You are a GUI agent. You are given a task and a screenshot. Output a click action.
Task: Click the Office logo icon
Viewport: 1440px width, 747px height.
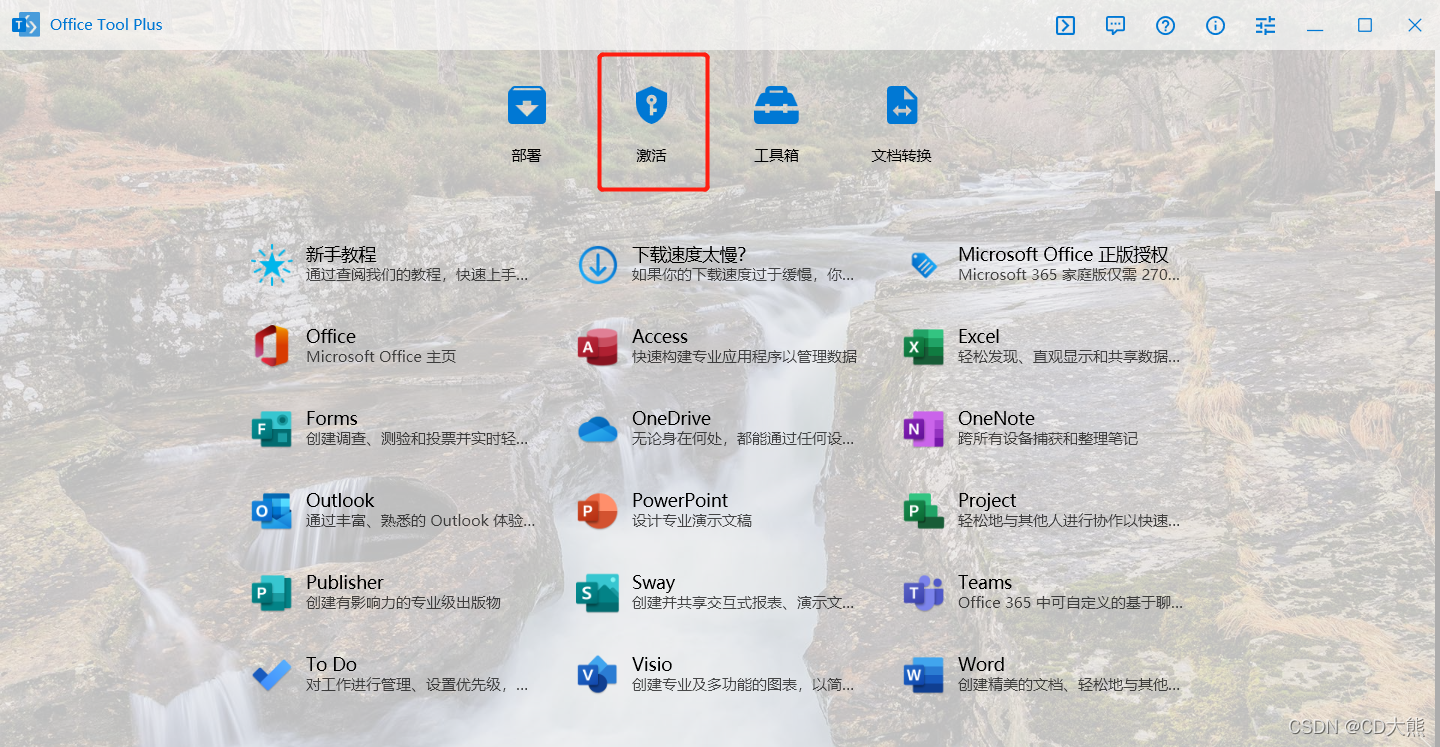click(x=271, y=347)
